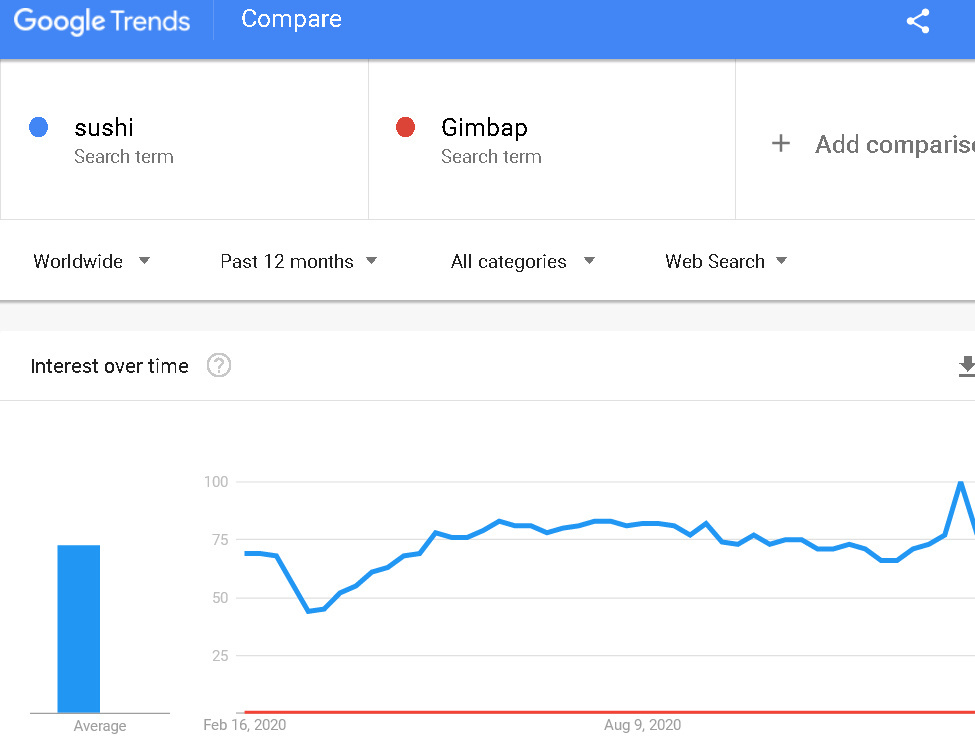
Task: Click the red Gimbap color dot
Action: click(x=405, y=127)
